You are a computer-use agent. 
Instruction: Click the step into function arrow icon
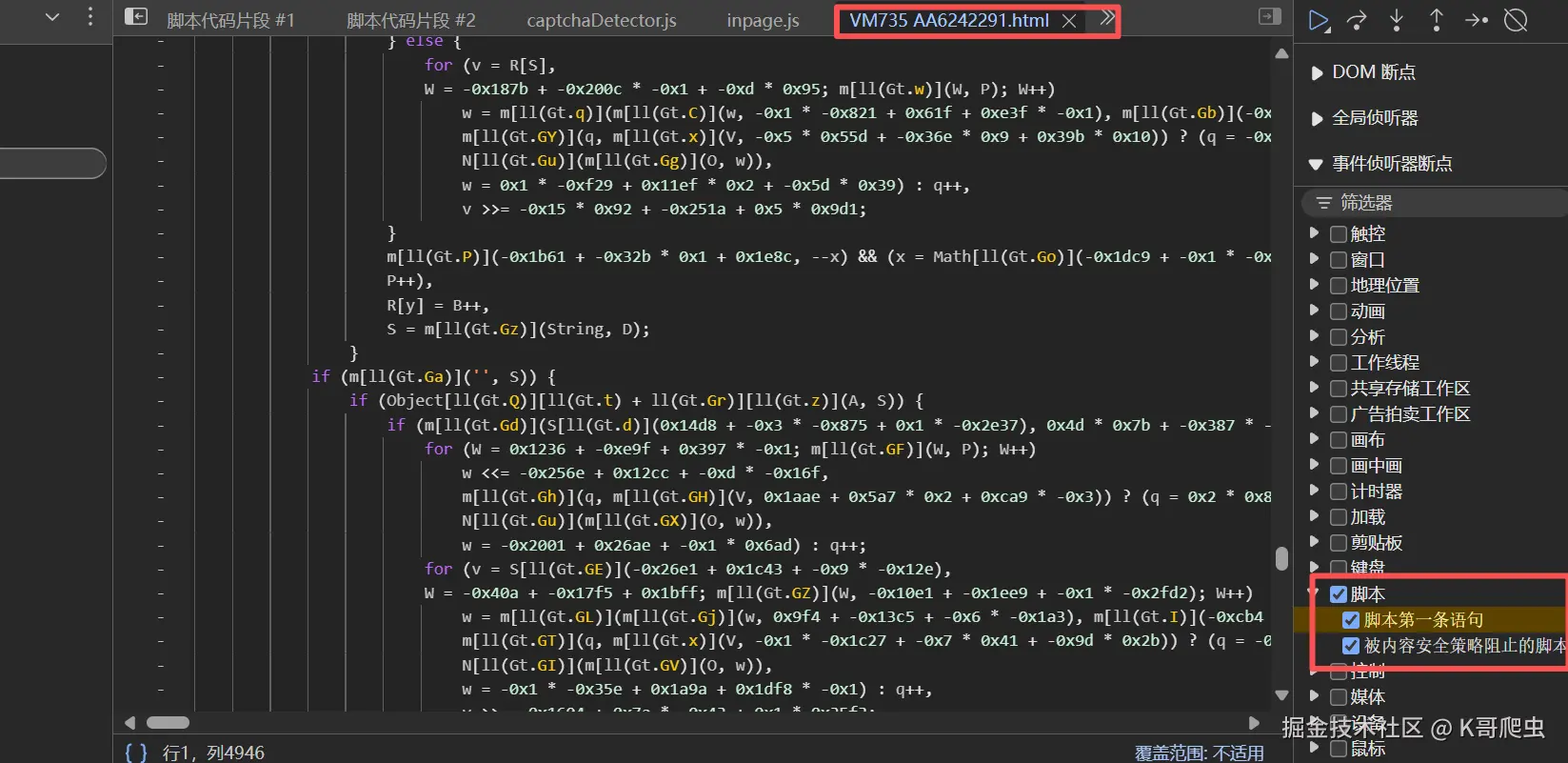pyautogui.click(x=1397, y=20)
